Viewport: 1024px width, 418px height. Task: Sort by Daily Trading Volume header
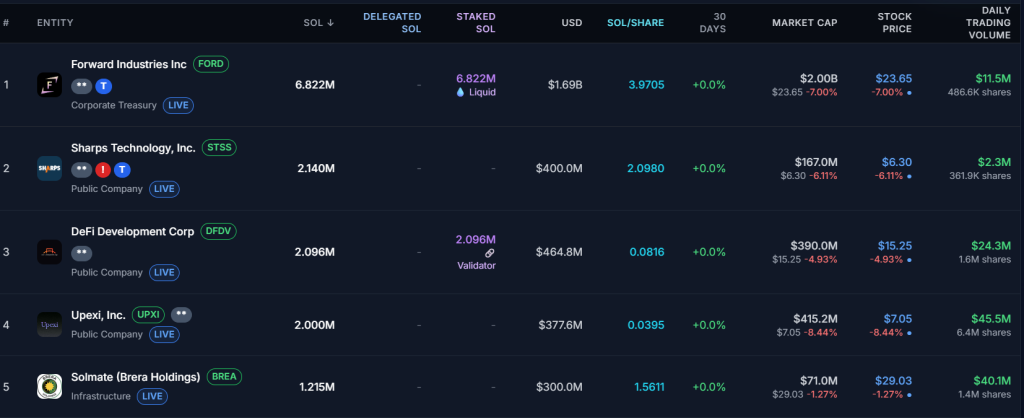pos(988,23)
